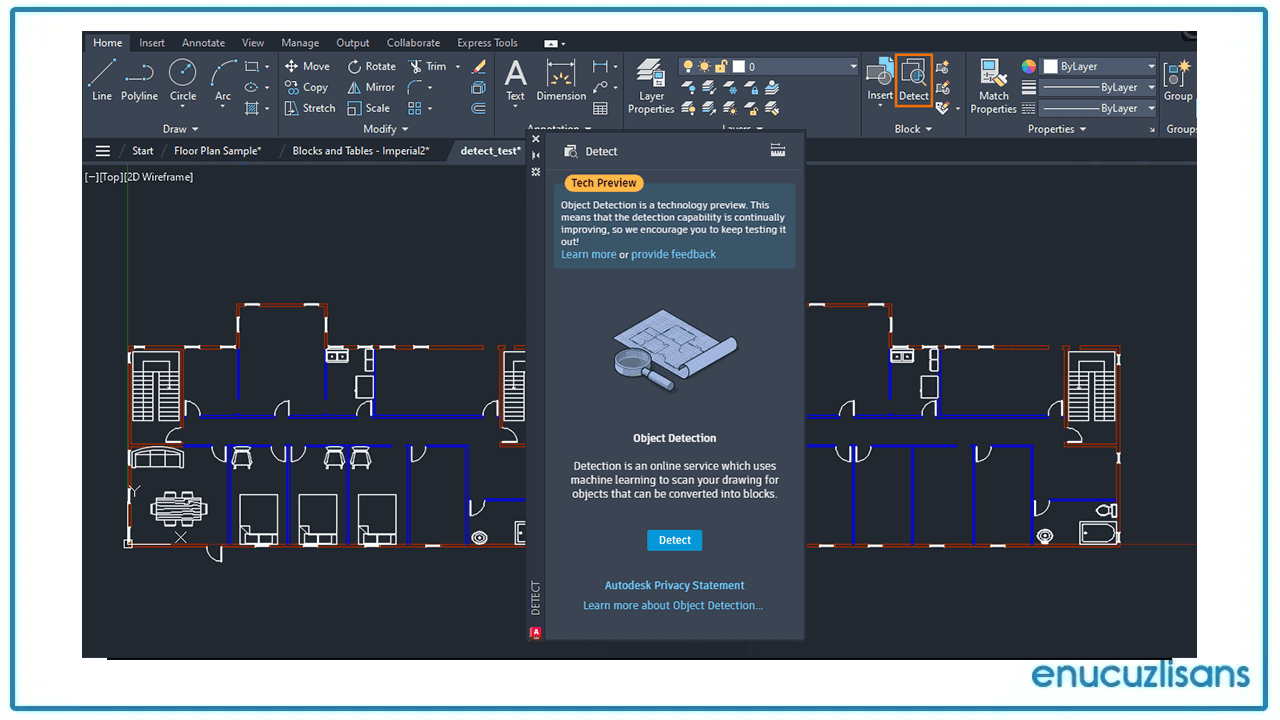Open the Start tab
The image size is (1280, 720).
tap(143, 151)
